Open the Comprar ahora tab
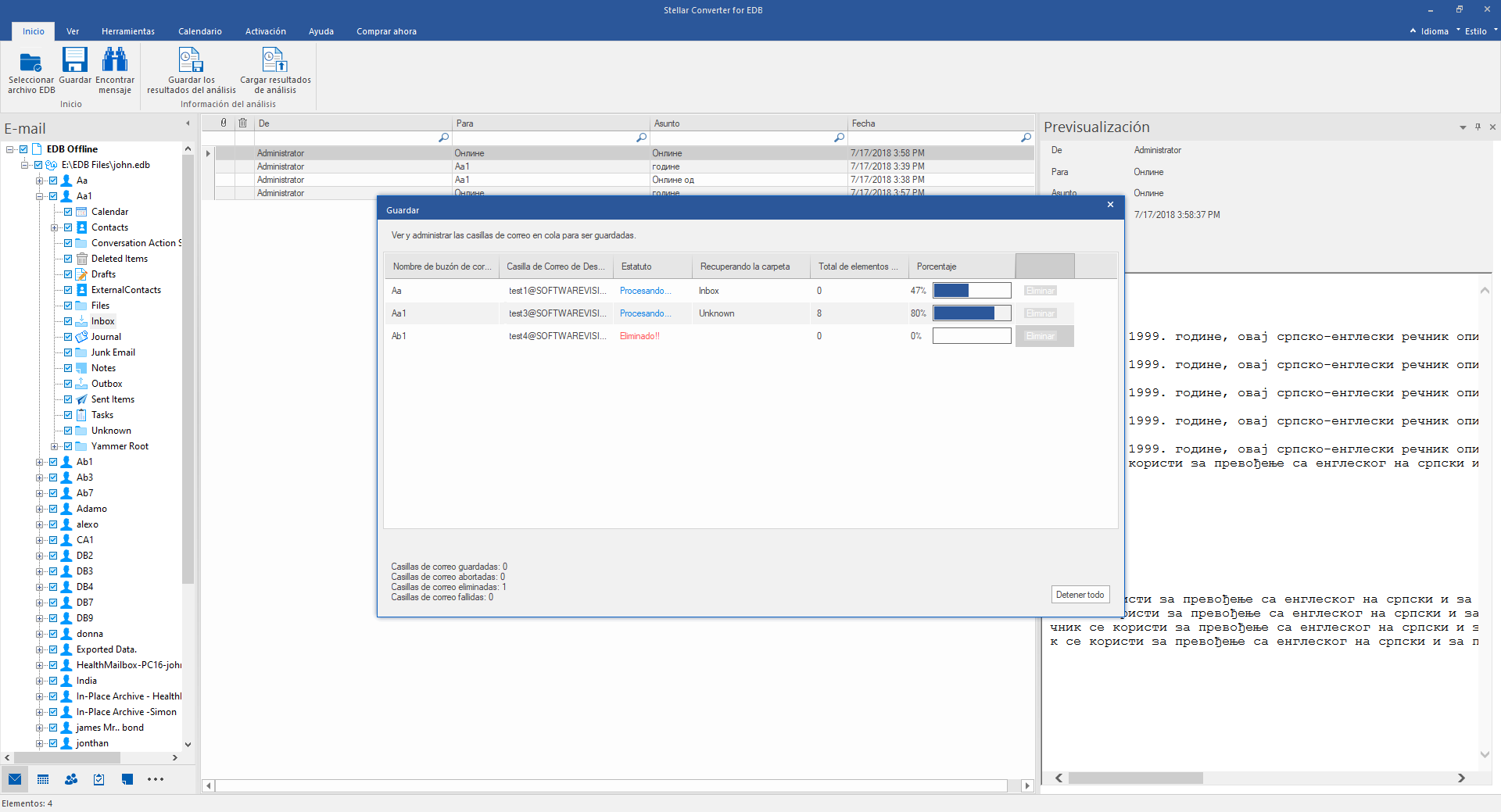Screen dimensions: 1501x812 [386, 31]
